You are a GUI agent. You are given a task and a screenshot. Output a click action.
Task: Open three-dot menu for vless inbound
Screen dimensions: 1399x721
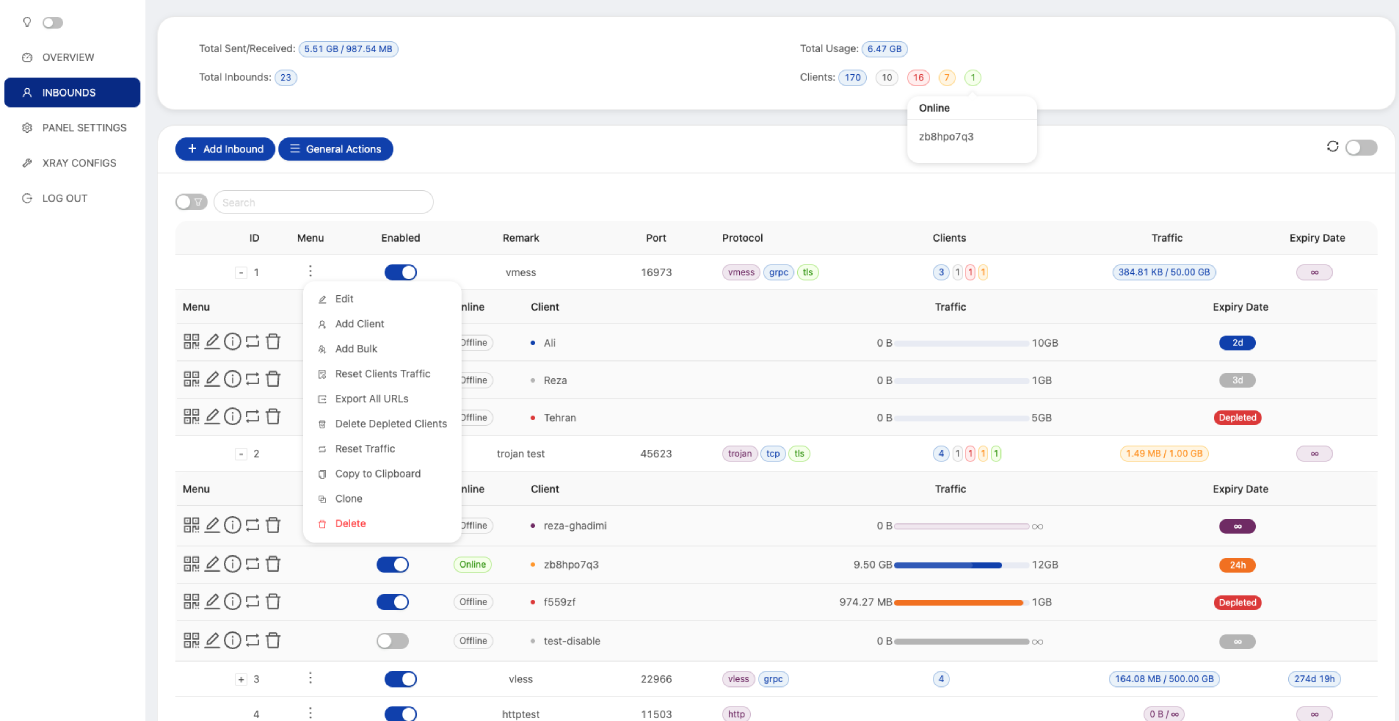310,679
